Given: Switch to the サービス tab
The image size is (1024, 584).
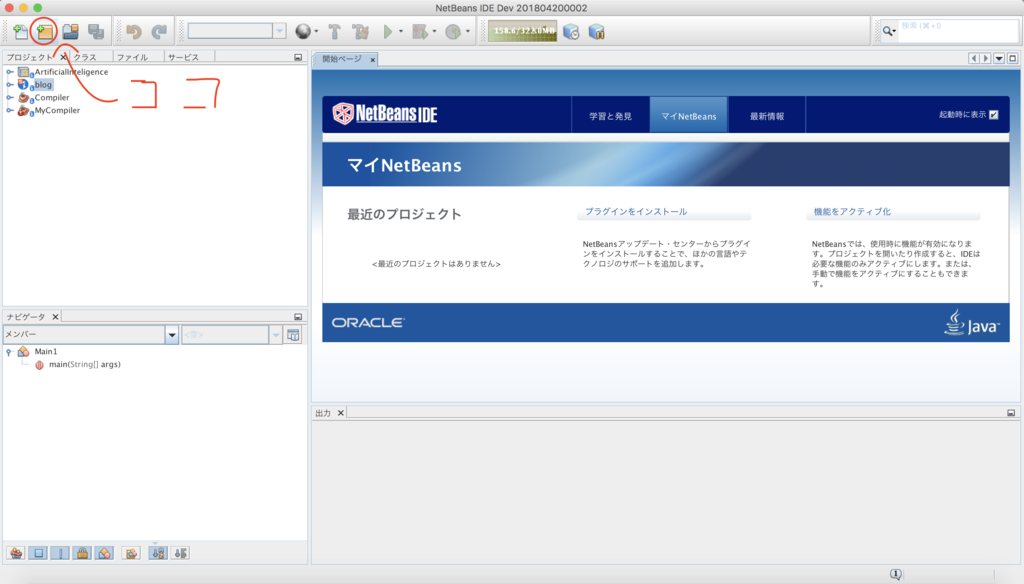Looking at the screenshot, I should [x=184, y=57].
